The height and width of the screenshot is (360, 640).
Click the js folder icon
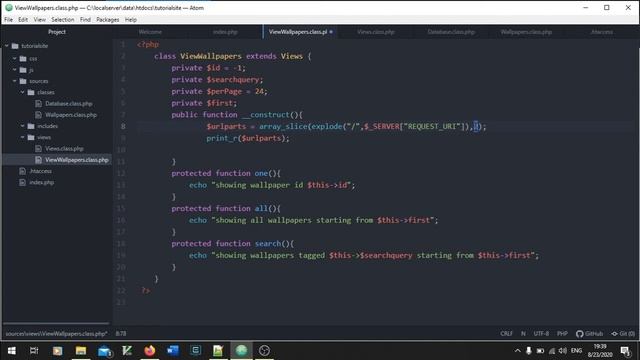(x=23, y=70)
